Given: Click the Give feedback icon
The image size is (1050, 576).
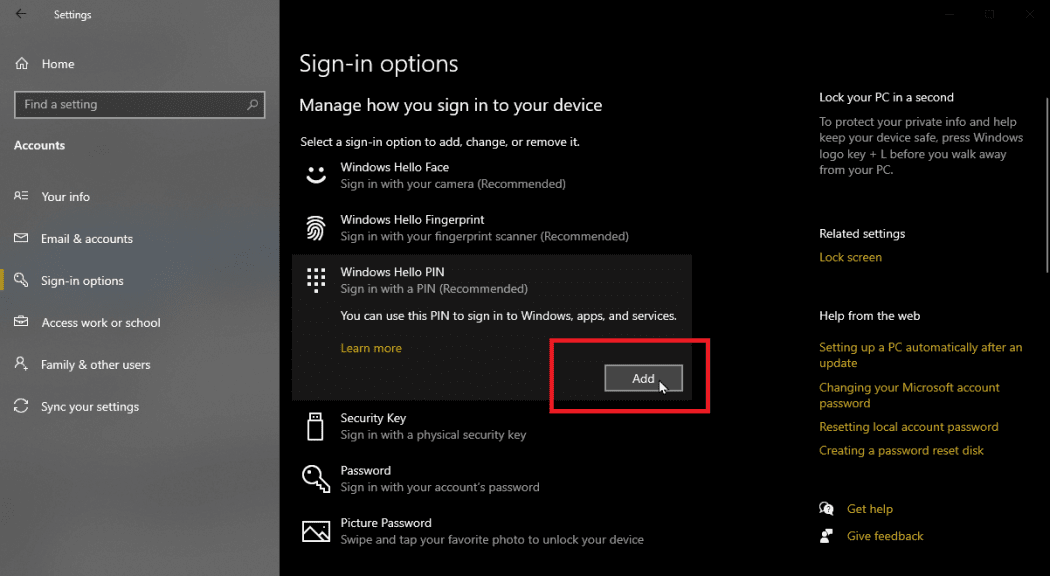Looking at the screenshot, I should click(826, 535).
